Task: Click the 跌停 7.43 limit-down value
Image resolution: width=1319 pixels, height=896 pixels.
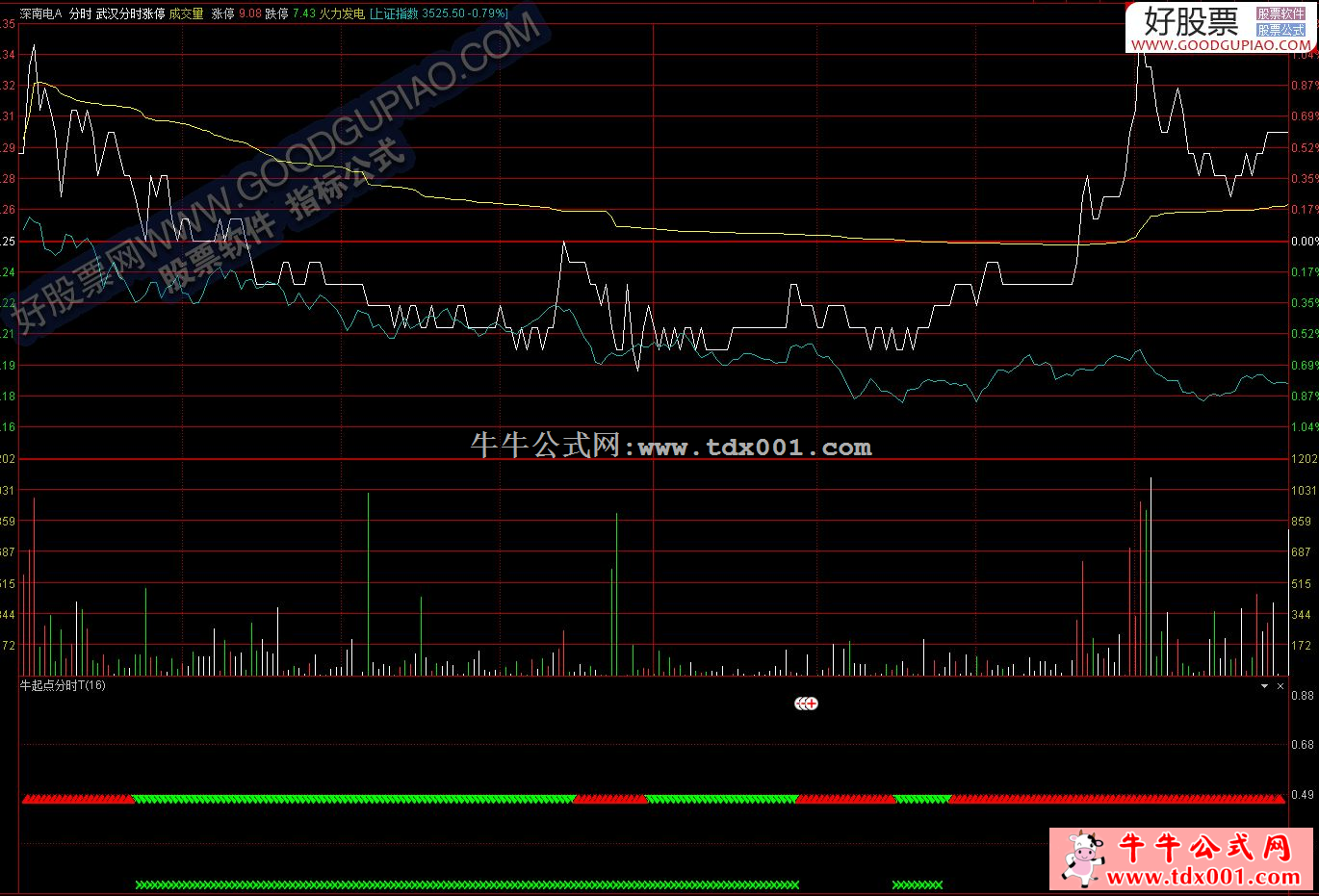Action: [x=290, y=14]
